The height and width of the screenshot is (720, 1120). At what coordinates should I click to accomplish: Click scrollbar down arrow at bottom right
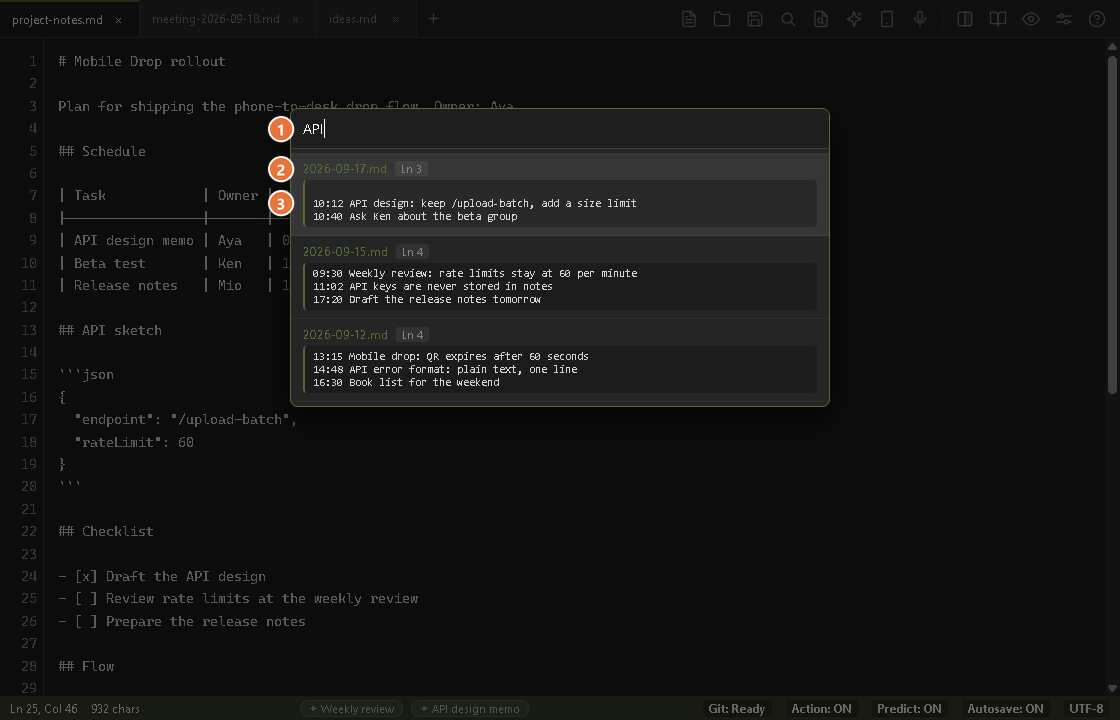pos(1111,689)
